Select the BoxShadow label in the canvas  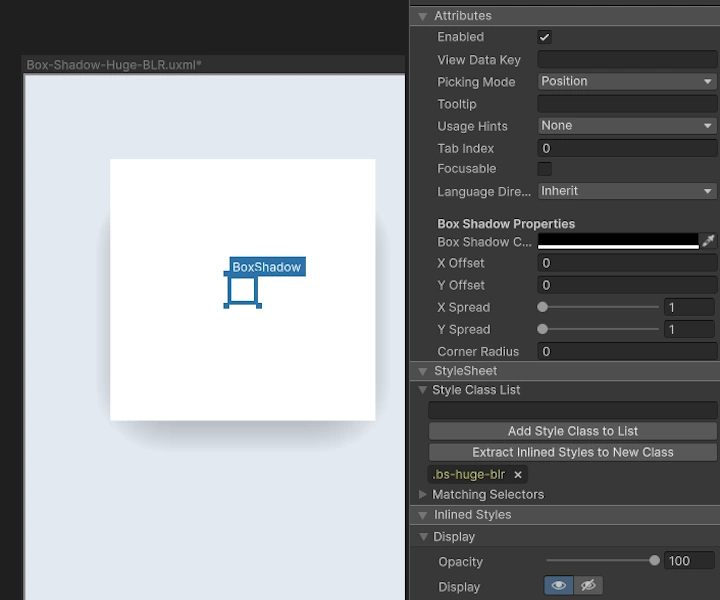267,267
